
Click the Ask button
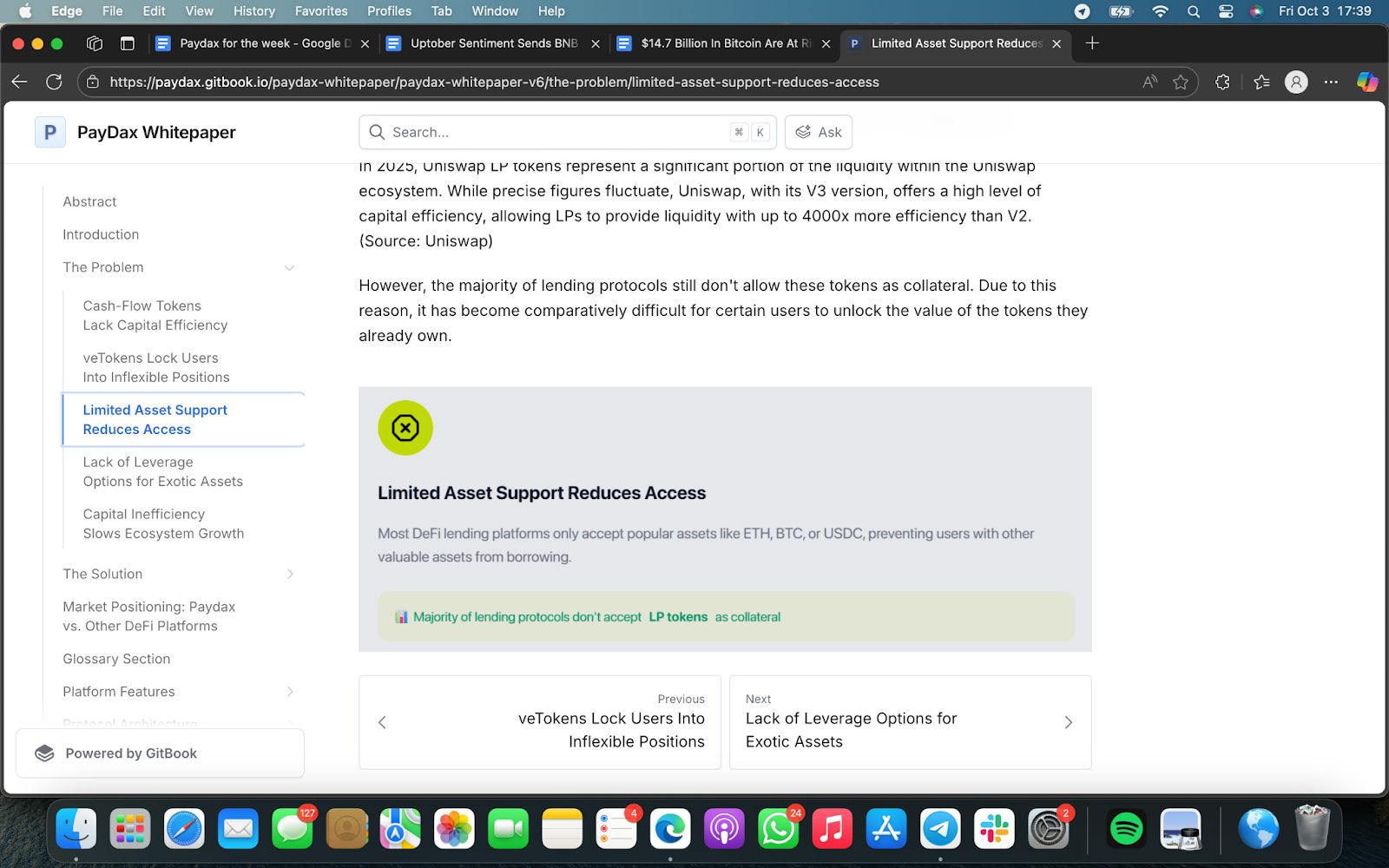coord(819,132)
